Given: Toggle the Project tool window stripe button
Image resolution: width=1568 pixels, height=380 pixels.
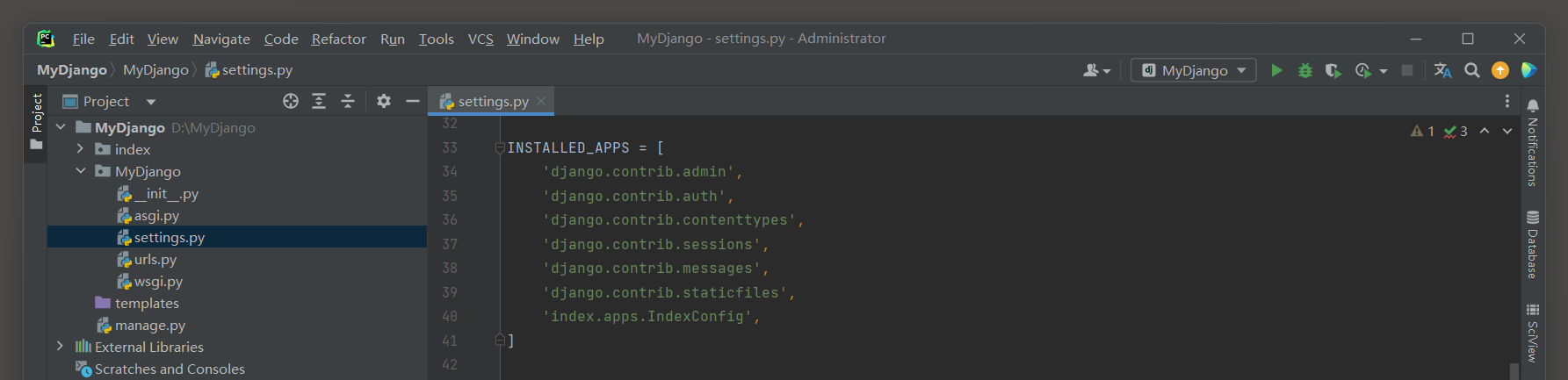Looking at the screenshot, I should (x=36, y=121).
